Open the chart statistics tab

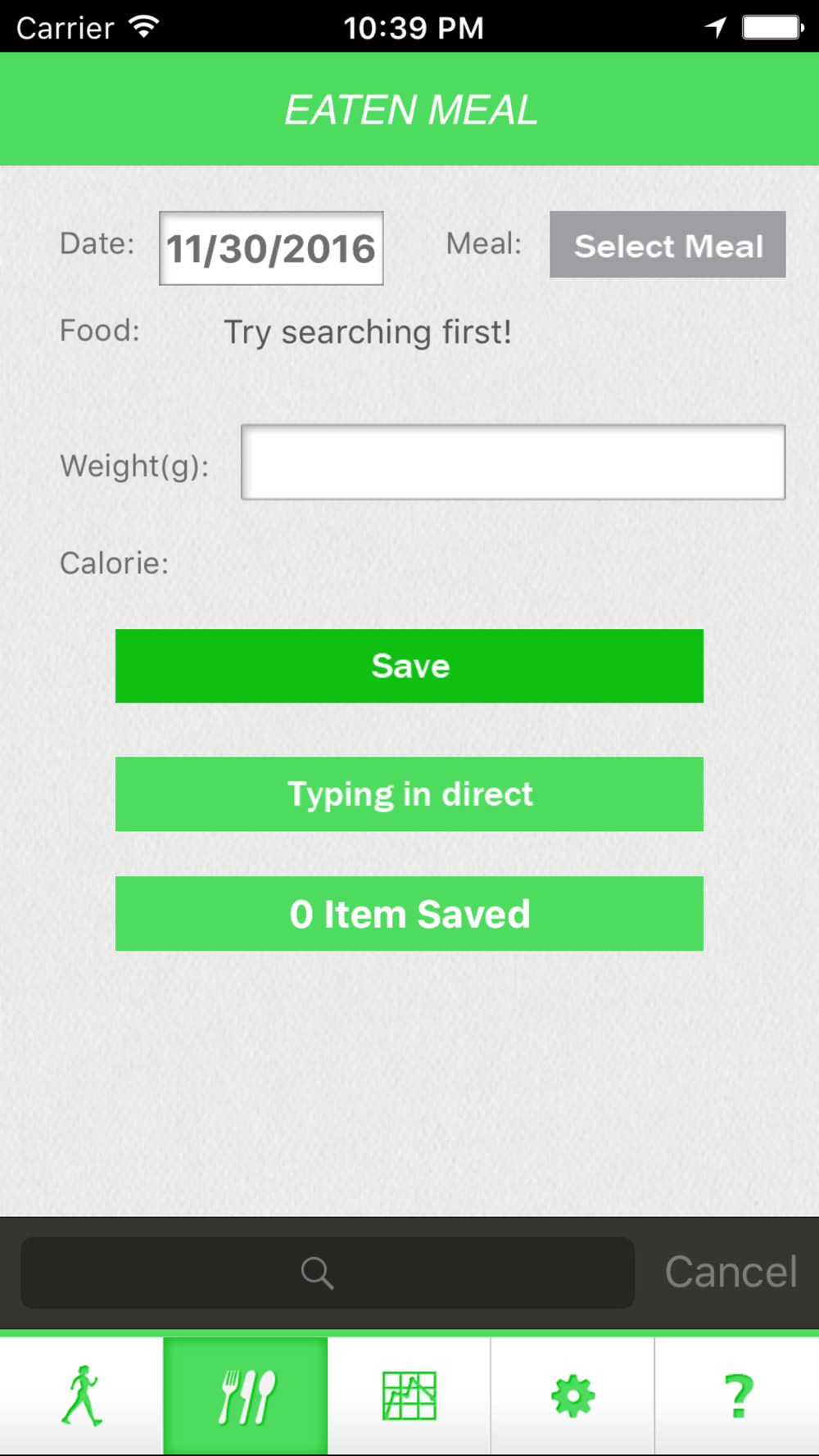point(409,1395)
